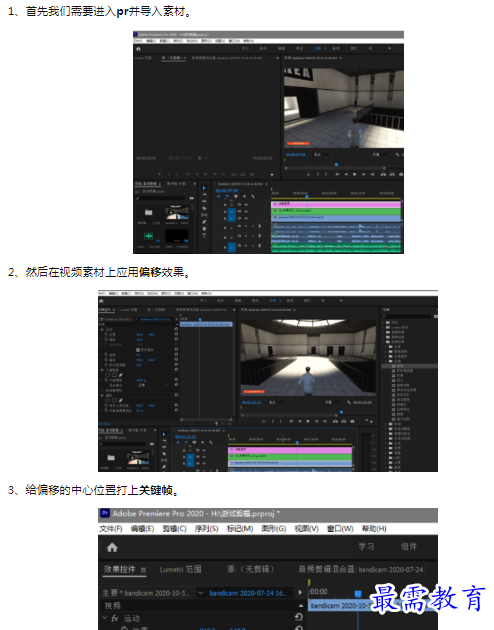Toggle top video track eye in step 1 timeline
494x630 pixels.
click(x=246, y=205)
